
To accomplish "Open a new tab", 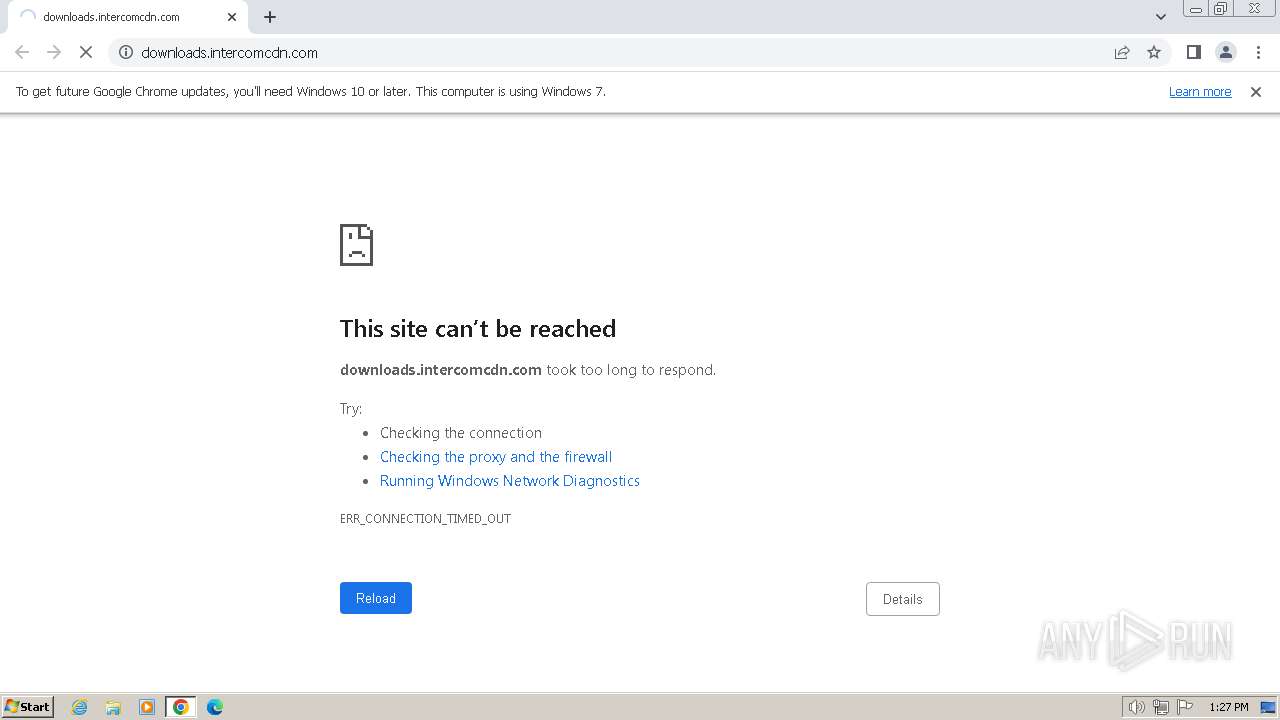I will 270,17.
